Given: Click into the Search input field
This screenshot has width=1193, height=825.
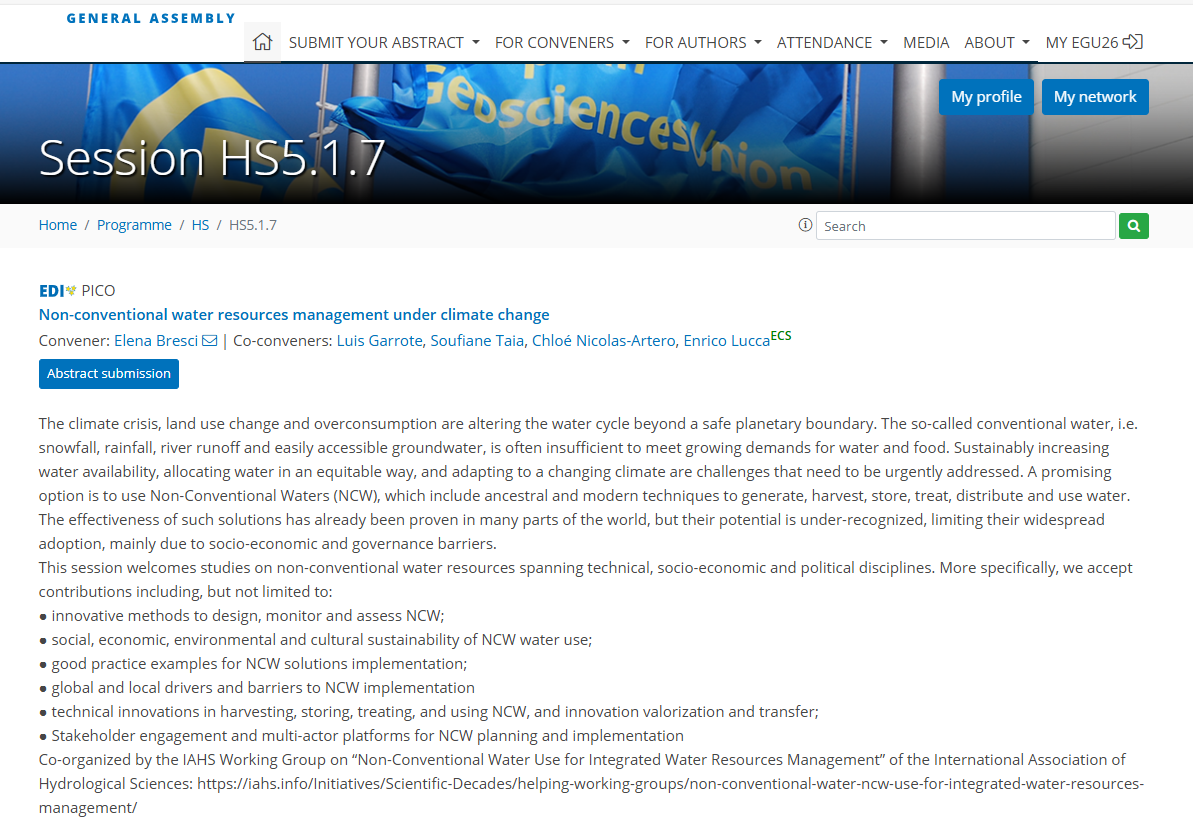Looking at the screenshot, I should [965, 226].
